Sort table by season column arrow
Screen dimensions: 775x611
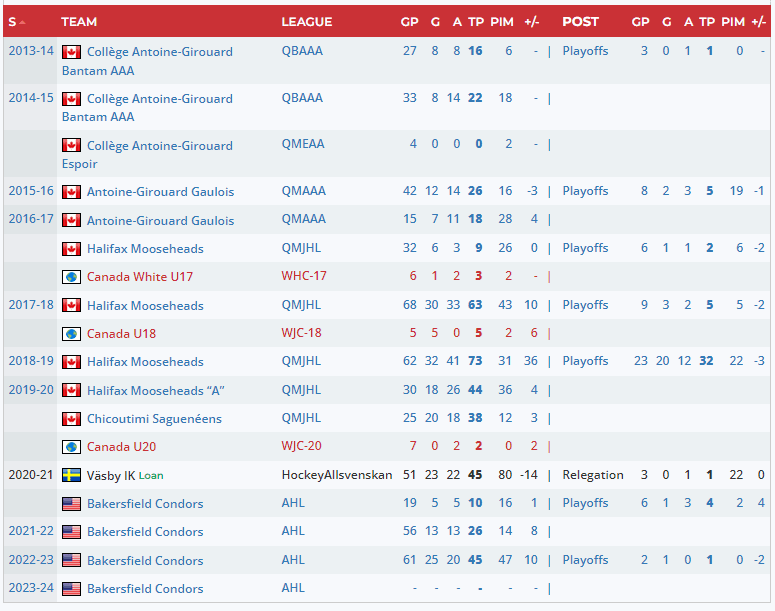point(22,22)
